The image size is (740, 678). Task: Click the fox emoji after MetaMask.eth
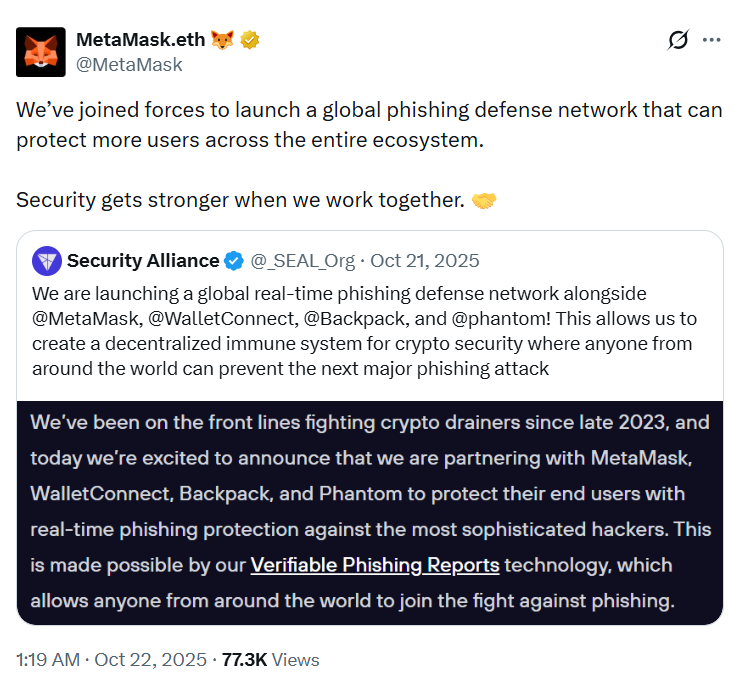click(x=222, y=40)
